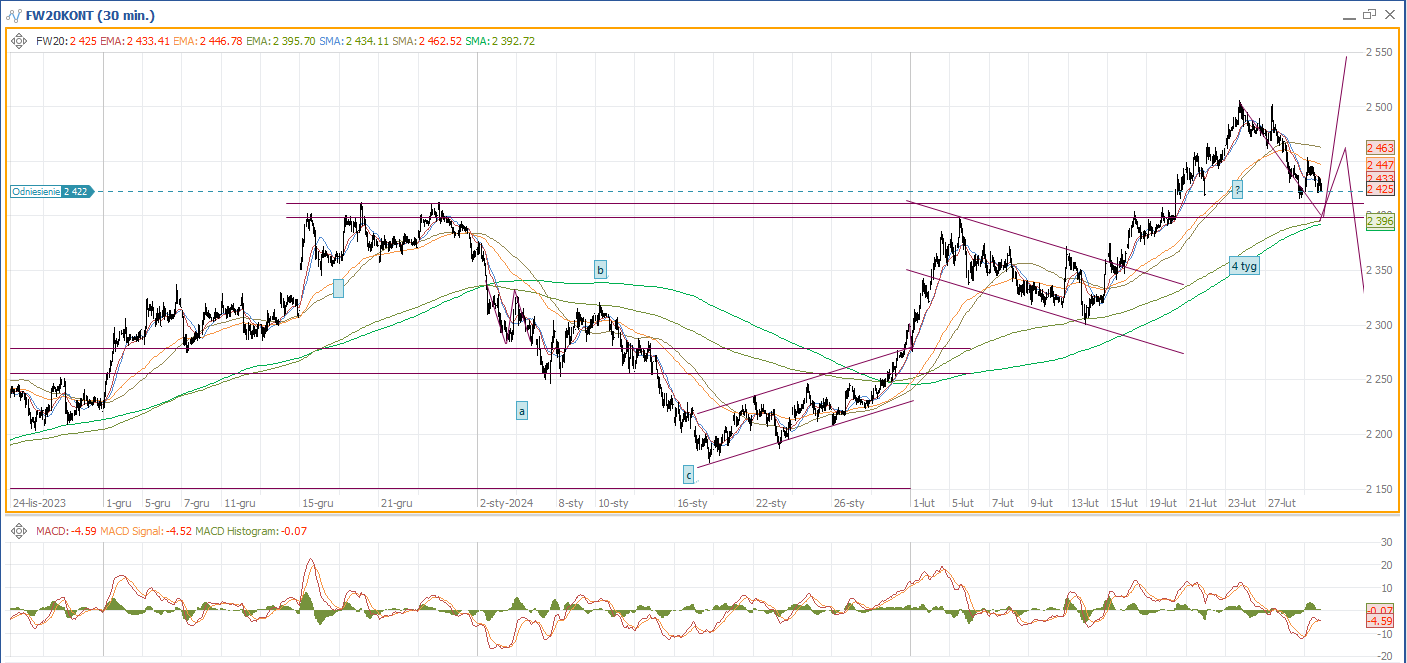Click the MACD Histogram legend label

pyautogui.click(x=256, y=531)
